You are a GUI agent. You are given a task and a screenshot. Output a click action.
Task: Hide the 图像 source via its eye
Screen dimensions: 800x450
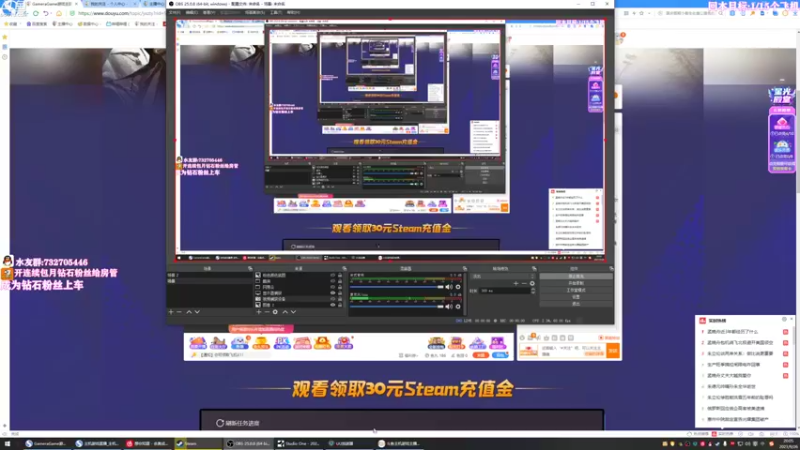(x=333, y=305)
